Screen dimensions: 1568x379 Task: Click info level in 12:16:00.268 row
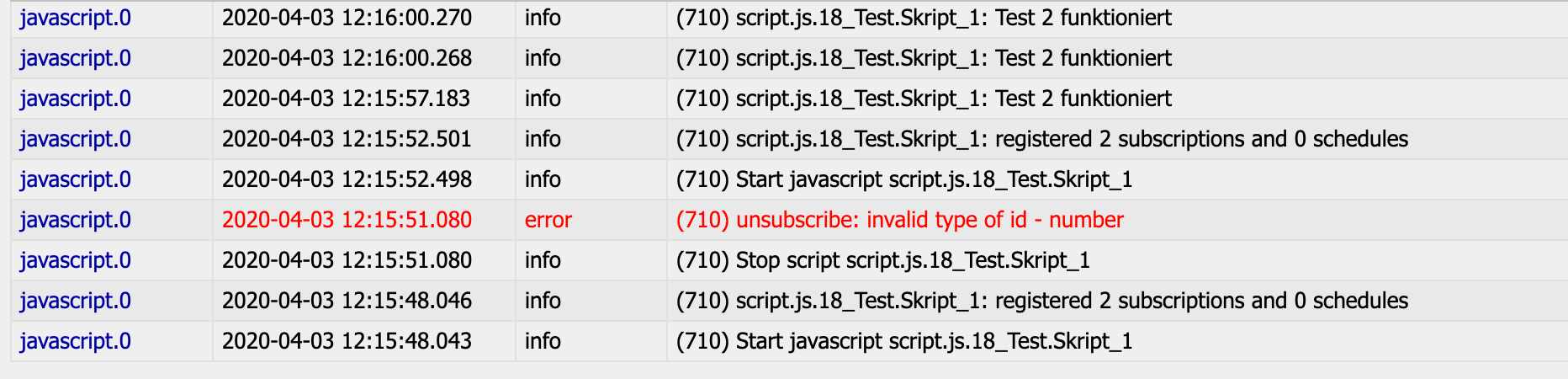pos(543,58)
